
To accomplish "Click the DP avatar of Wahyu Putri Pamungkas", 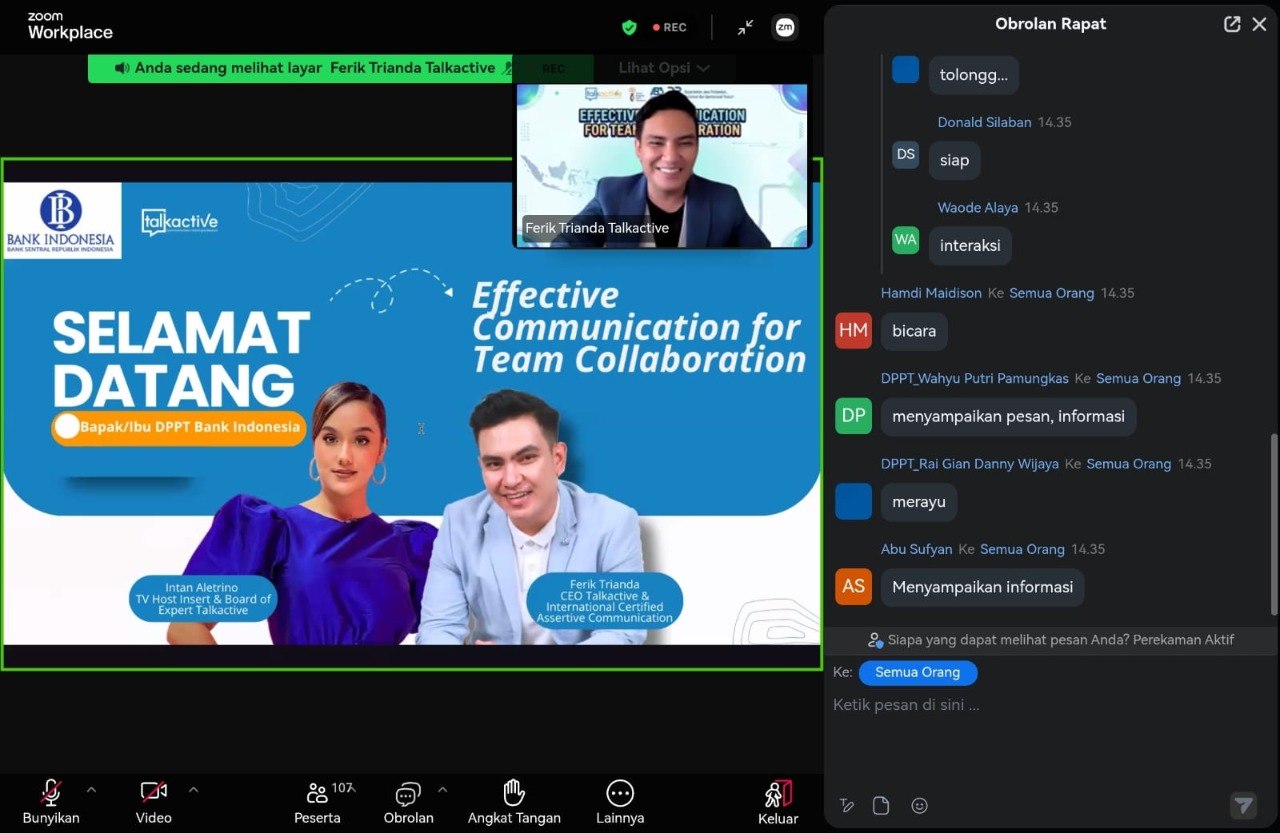I will point(853,416).
